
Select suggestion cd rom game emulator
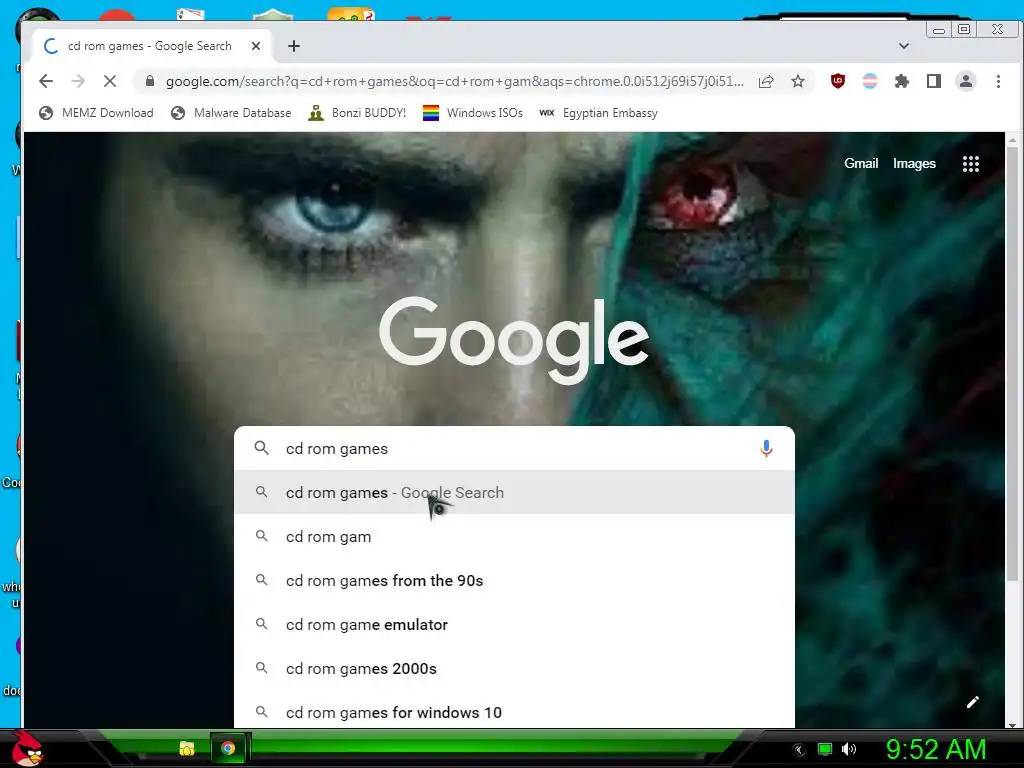tap(514, 624)
